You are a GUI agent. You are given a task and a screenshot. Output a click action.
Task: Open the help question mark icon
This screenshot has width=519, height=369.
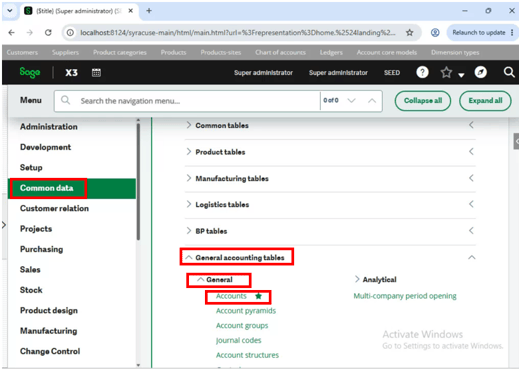click(422, 72)
